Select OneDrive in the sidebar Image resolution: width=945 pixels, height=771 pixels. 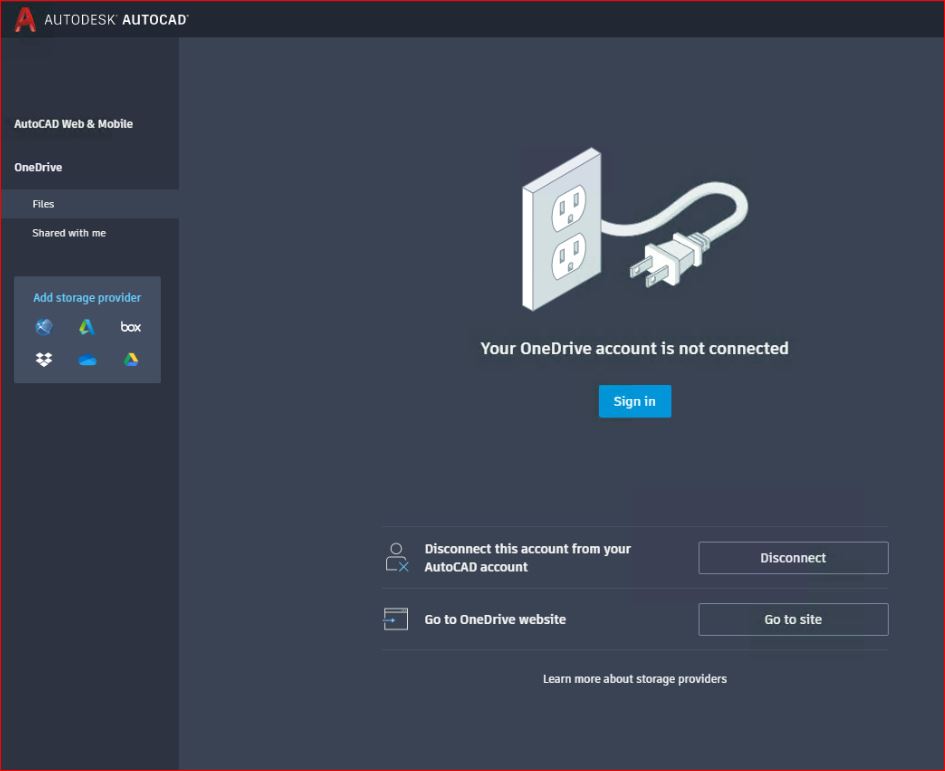[38, 167]
